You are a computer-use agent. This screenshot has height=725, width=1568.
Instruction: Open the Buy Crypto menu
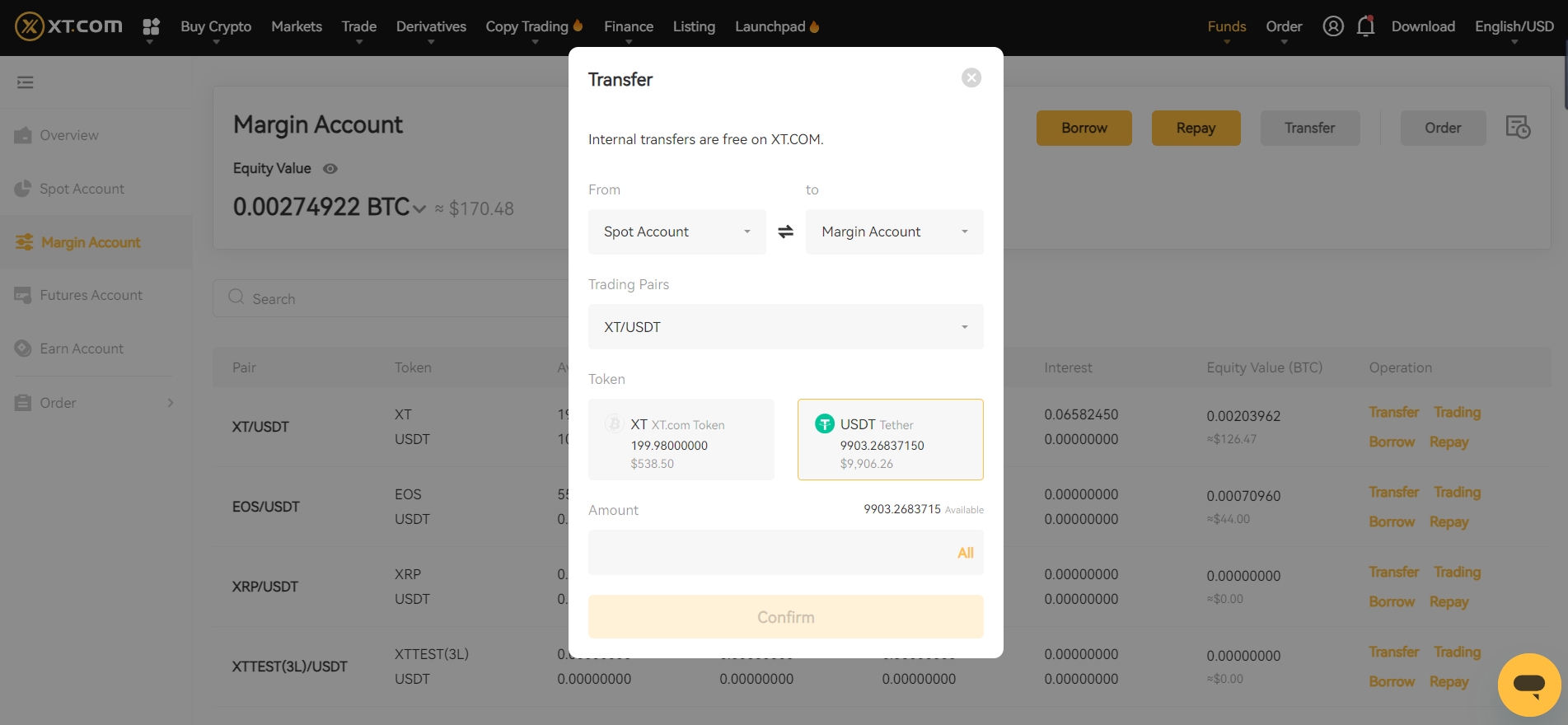pos(216,26)
